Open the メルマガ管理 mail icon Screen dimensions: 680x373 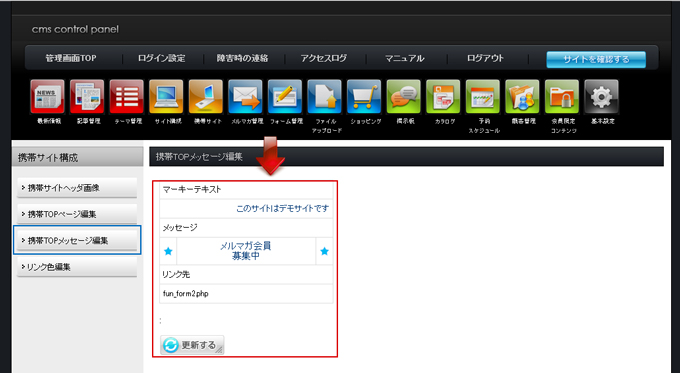coord(245,96)
